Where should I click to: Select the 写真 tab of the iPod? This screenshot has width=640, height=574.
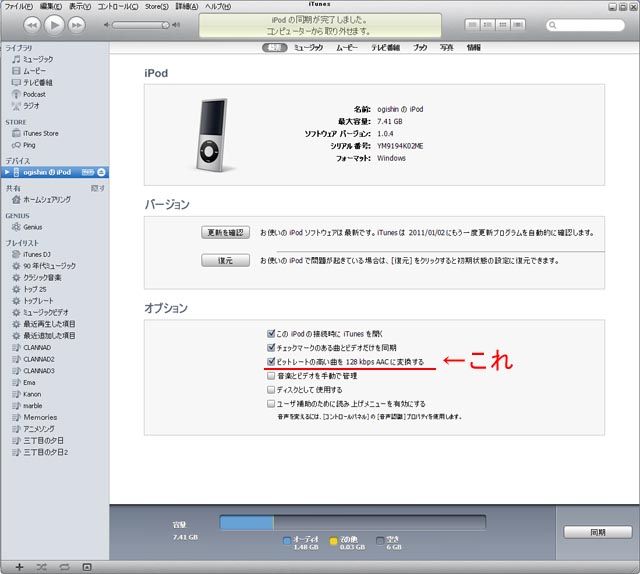point(447,47)
